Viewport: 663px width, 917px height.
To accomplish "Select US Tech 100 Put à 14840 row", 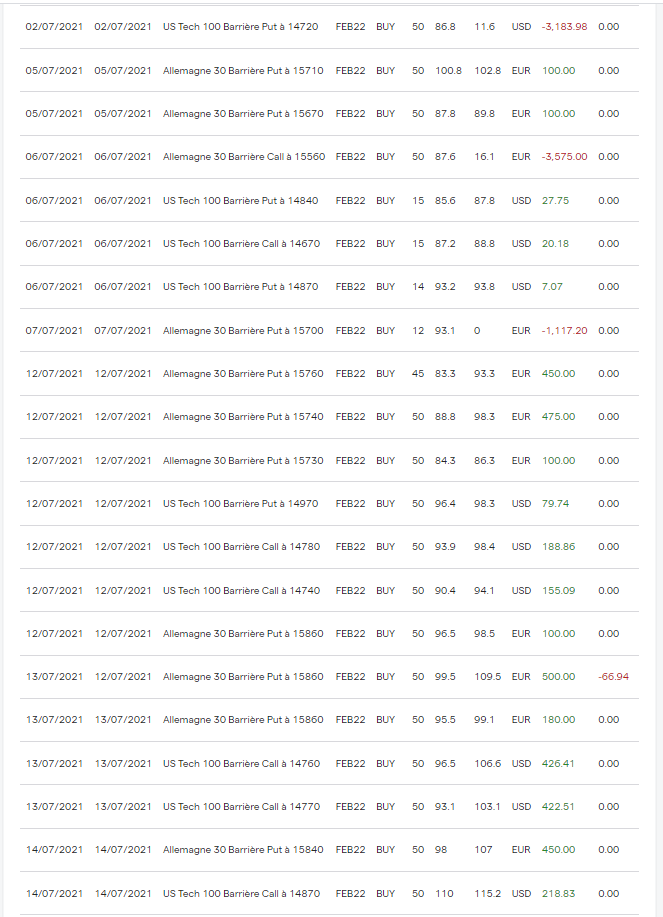I will (329, 201).
